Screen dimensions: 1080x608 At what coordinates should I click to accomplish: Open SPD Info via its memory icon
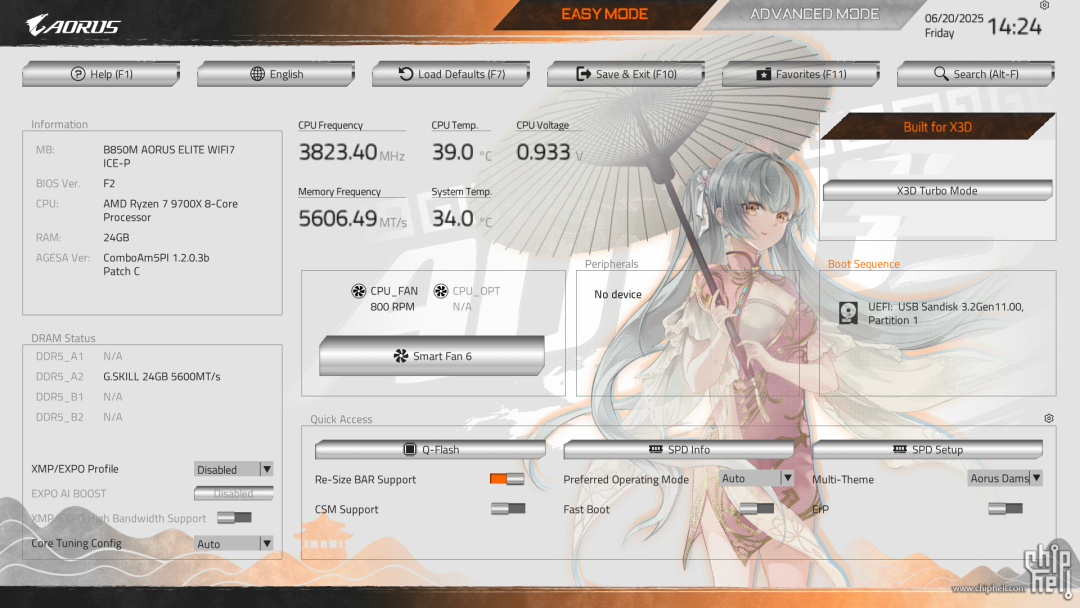point(656,449)
